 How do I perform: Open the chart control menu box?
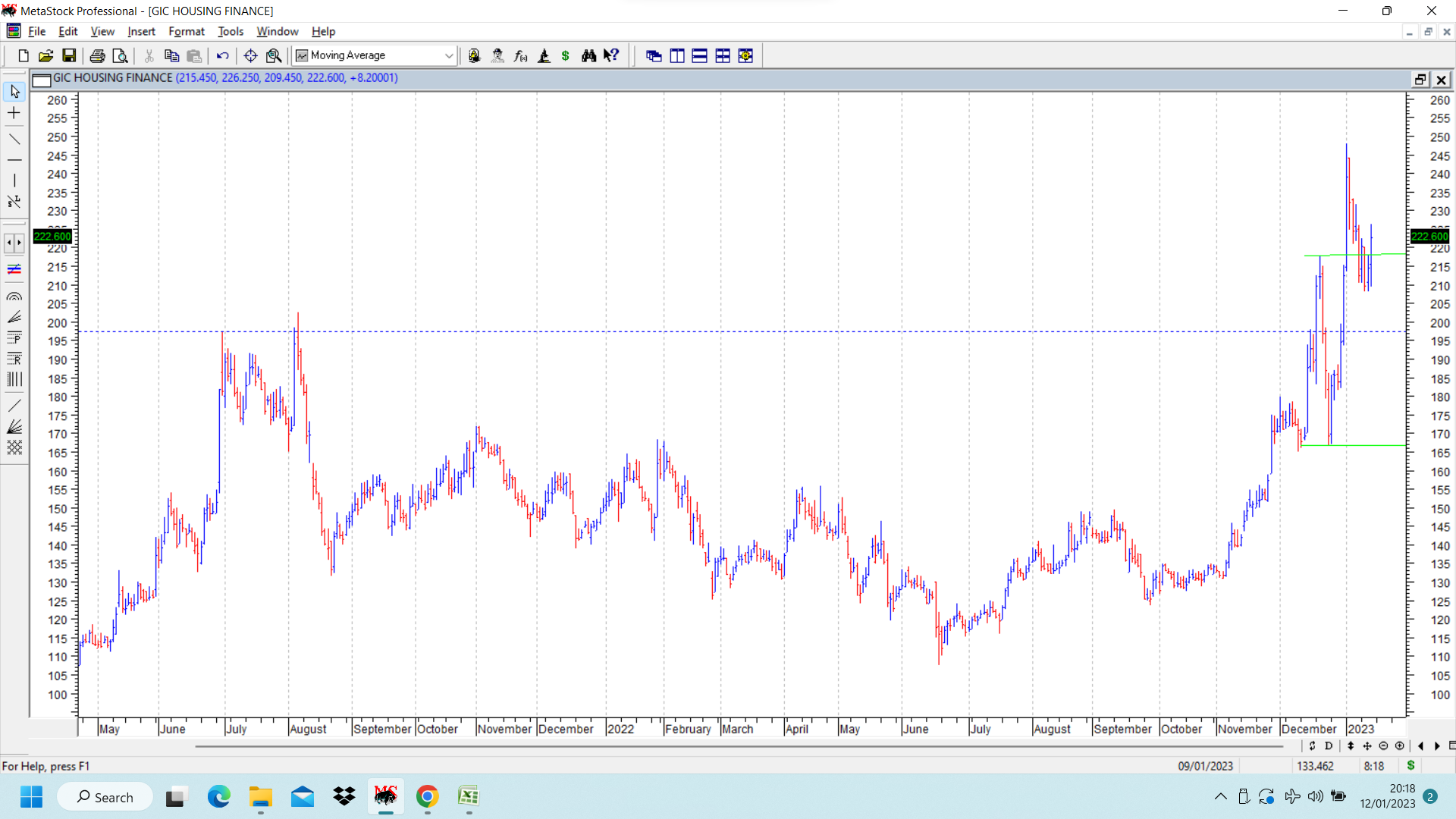[x=42, y=79]
